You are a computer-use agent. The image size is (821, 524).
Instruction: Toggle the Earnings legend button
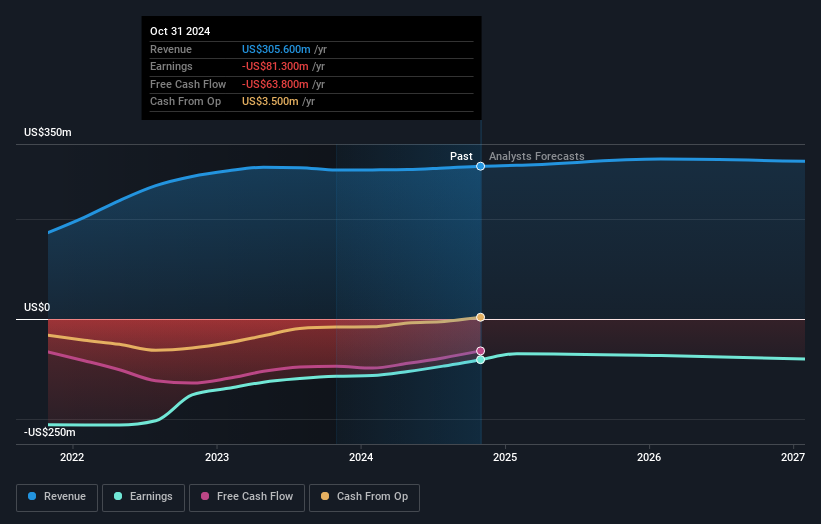pyautogui.click(x=143, y=497)
